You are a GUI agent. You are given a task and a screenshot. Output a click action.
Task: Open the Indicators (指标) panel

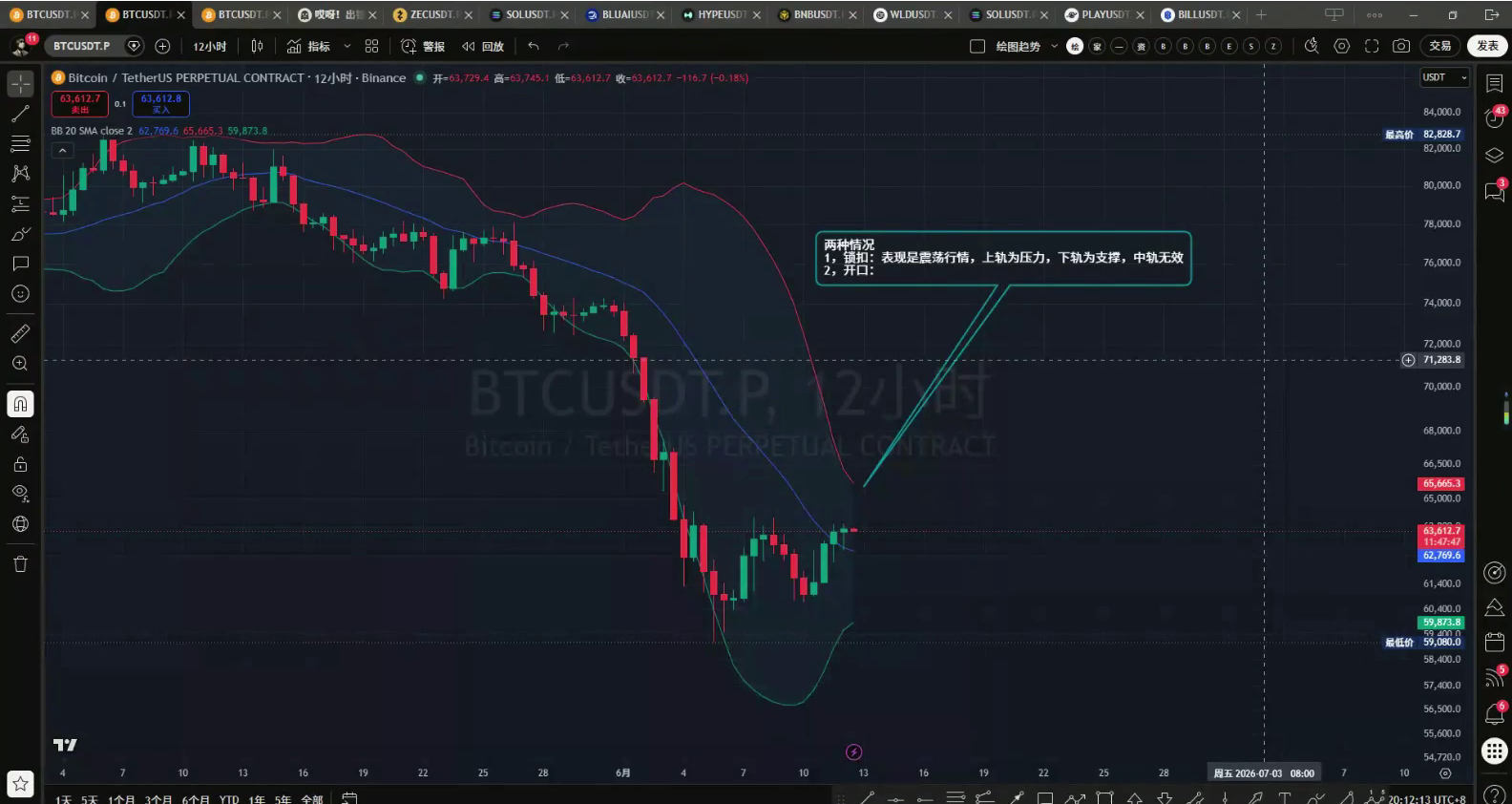tap(308, 46)
